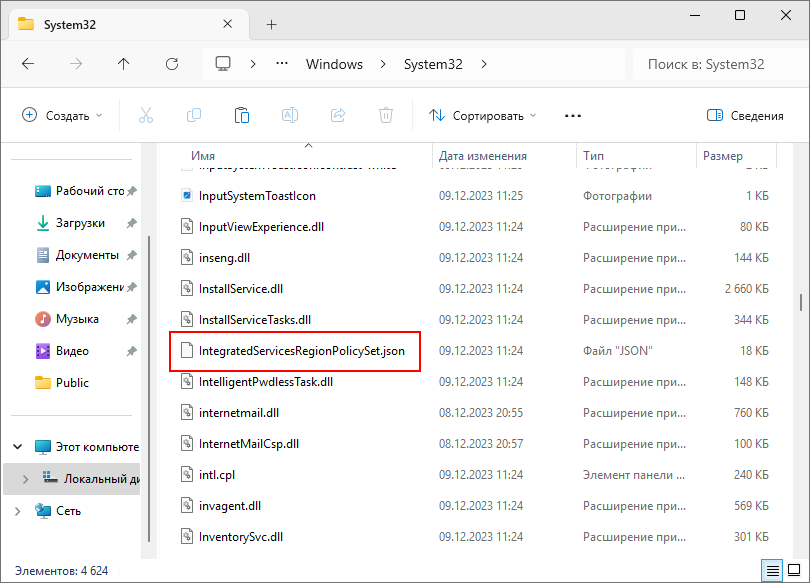The image size is (810, 583).
Task: Select the System32 tab
Action: pos(127,24)
